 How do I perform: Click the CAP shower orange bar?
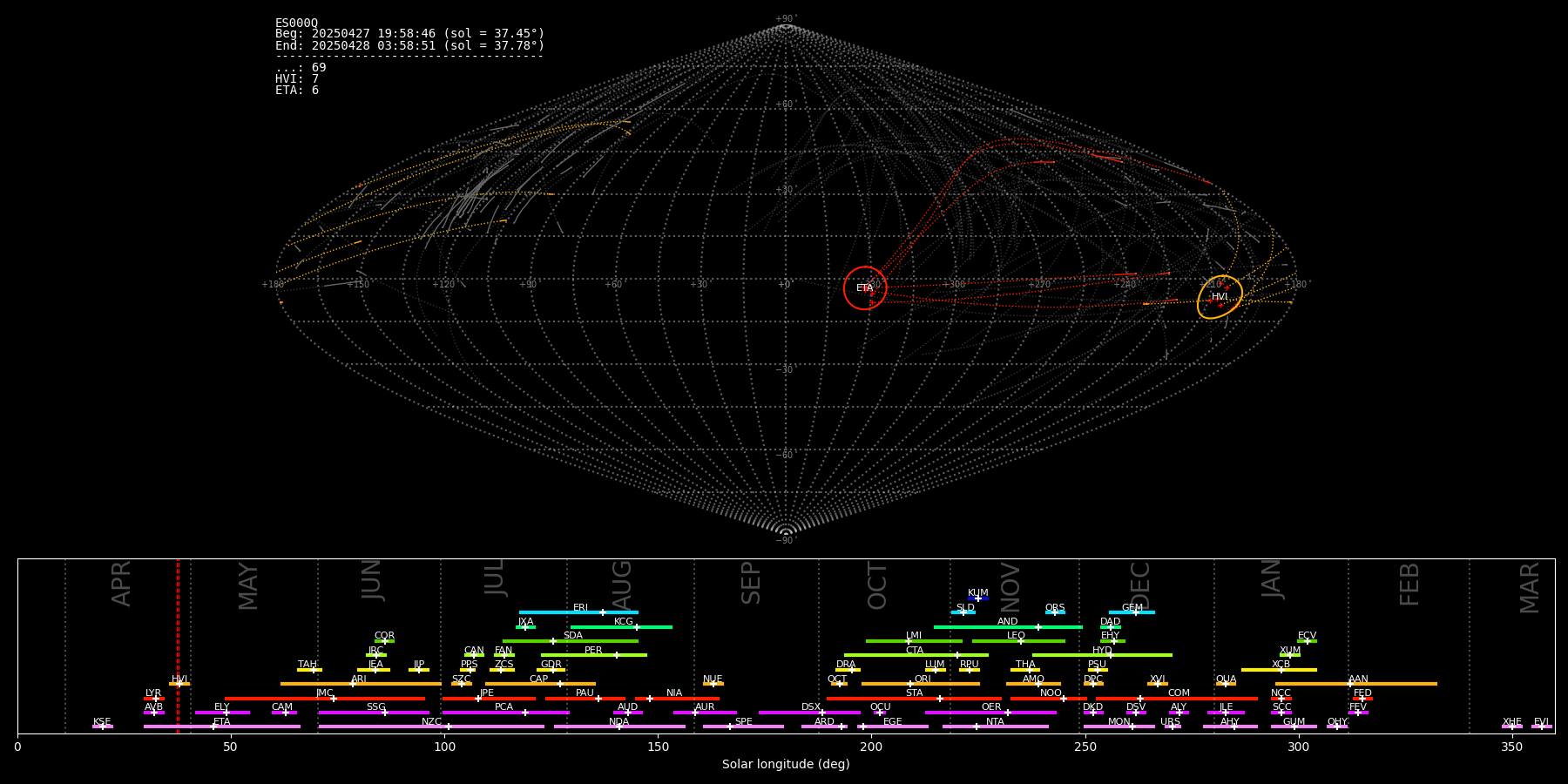(540, 684)
